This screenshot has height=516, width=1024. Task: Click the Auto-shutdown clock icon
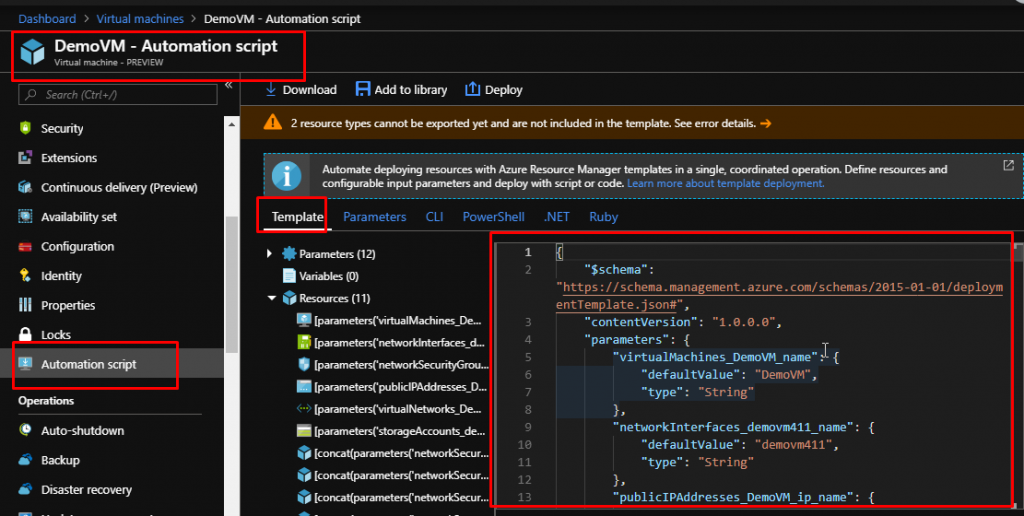[x=25, y=430]
